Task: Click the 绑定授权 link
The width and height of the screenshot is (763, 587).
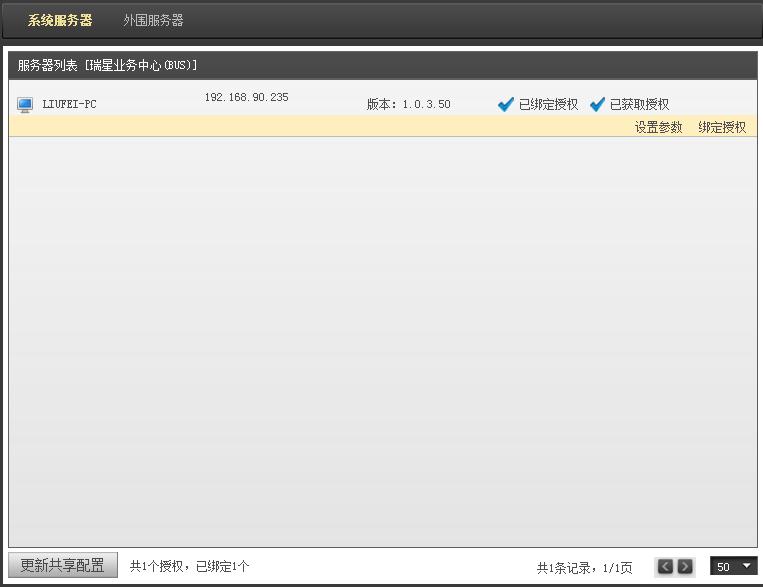Action: click(722, 128)
